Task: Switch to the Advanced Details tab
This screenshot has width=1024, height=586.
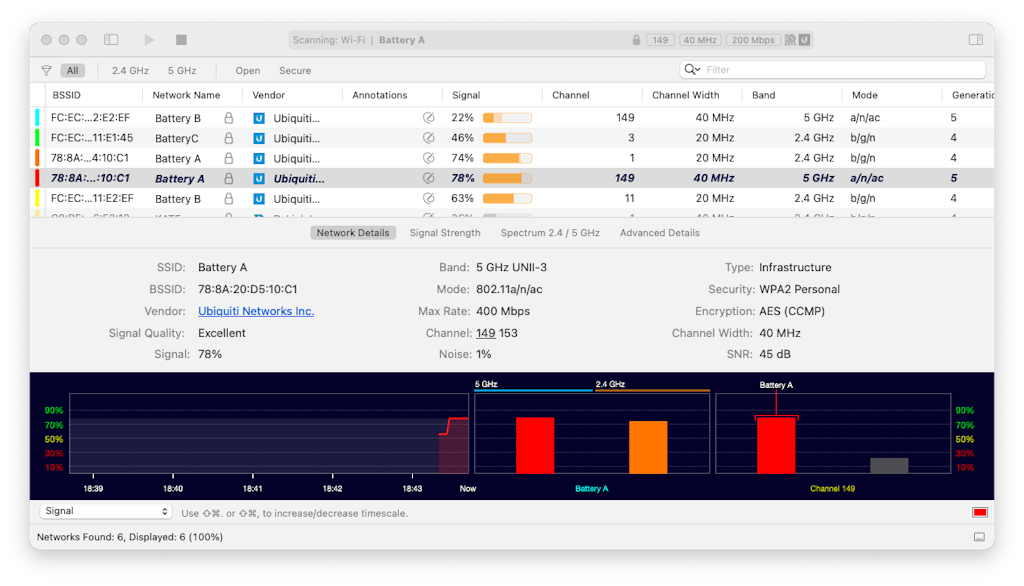Action: 659,233
